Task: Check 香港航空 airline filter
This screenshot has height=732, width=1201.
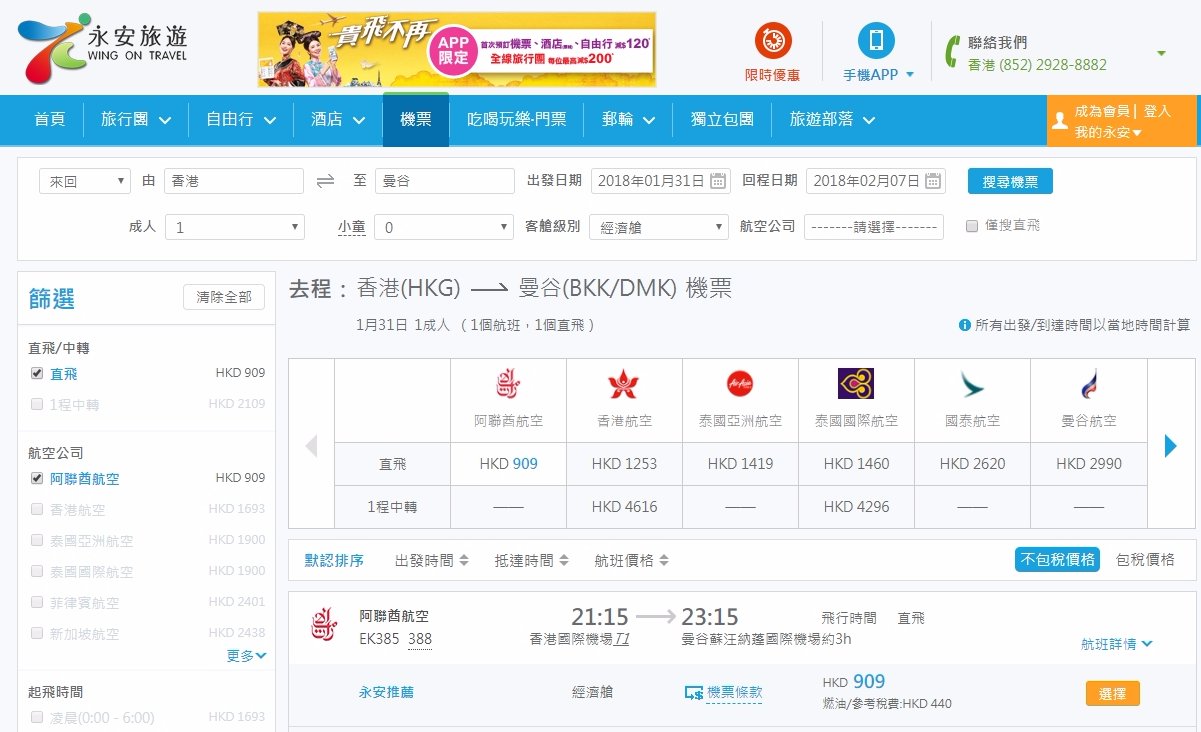Action: pos(37,509)
